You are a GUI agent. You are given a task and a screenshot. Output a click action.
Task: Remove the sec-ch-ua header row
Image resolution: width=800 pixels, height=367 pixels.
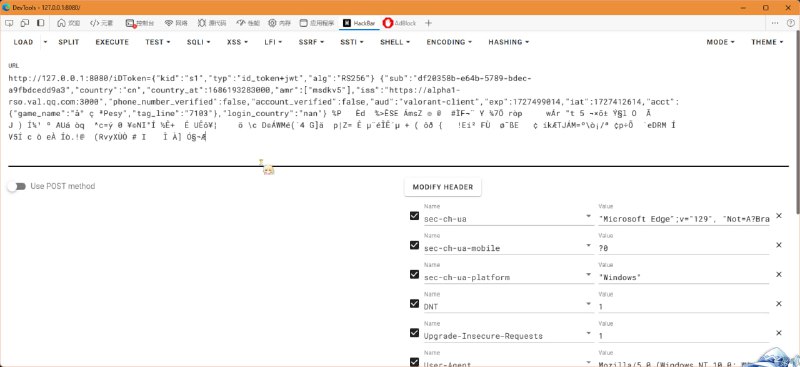coord(779,216)
